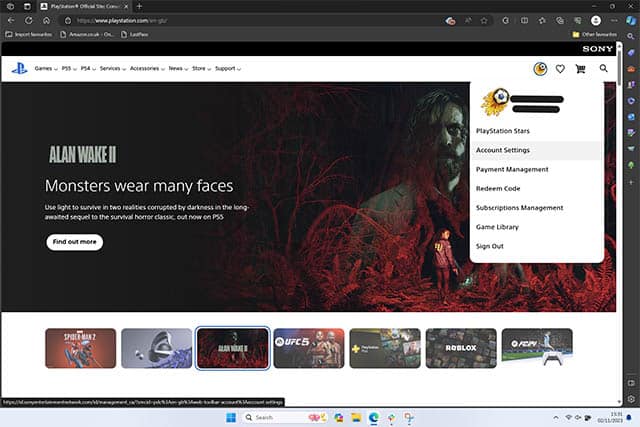Viewport: 640px width, 427px height.
Task: Expand the PS5 dropdown menu
Action: (71, 69)
